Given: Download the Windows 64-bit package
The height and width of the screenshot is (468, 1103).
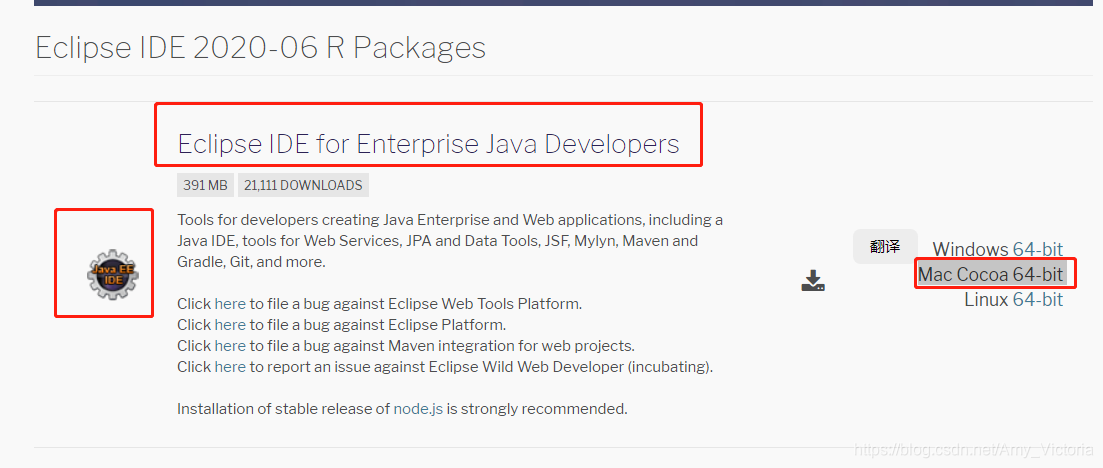Looking at the screenshot, I should click(1038, 249).
